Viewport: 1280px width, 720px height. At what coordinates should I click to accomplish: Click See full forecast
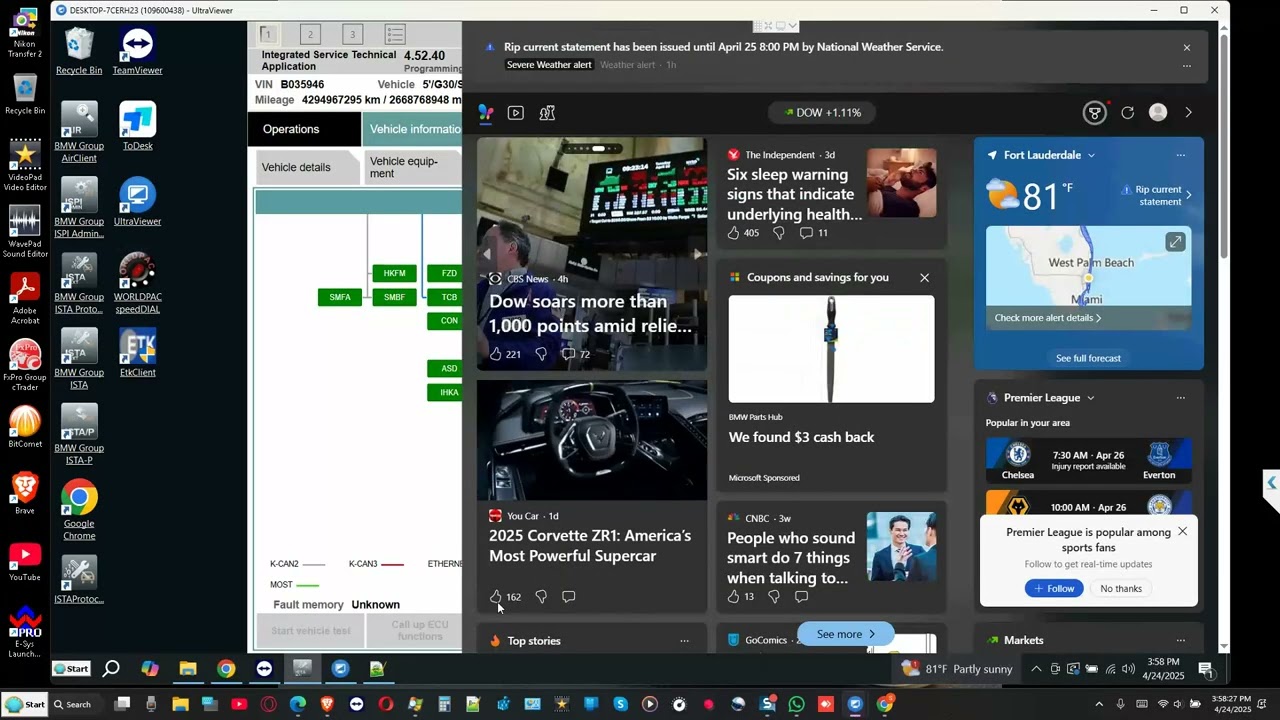pyautogui.click(x=1088, y=358)
